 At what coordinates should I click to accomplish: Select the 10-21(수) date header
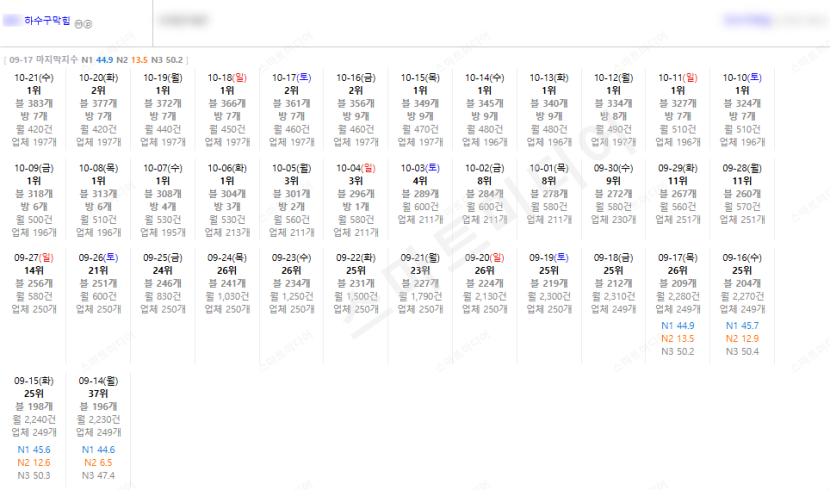[x=34, y=78]
